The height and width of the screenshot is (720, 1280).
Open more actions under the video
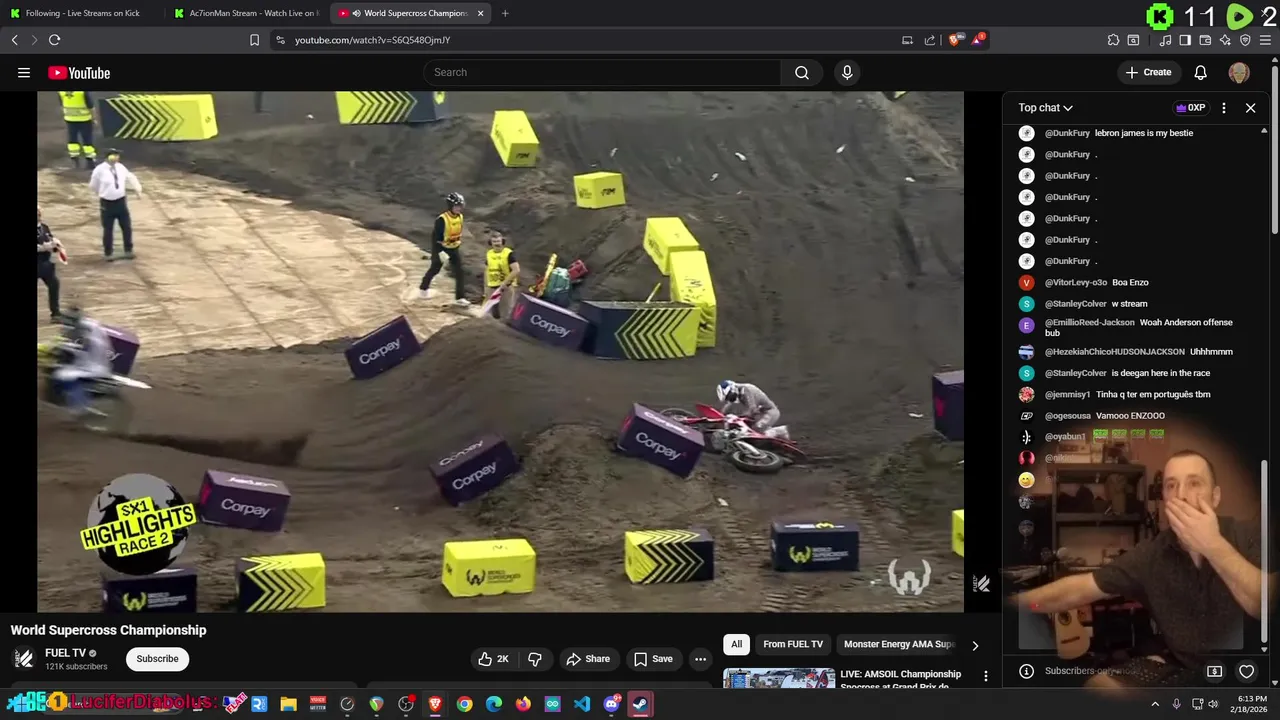pos(701,659)
